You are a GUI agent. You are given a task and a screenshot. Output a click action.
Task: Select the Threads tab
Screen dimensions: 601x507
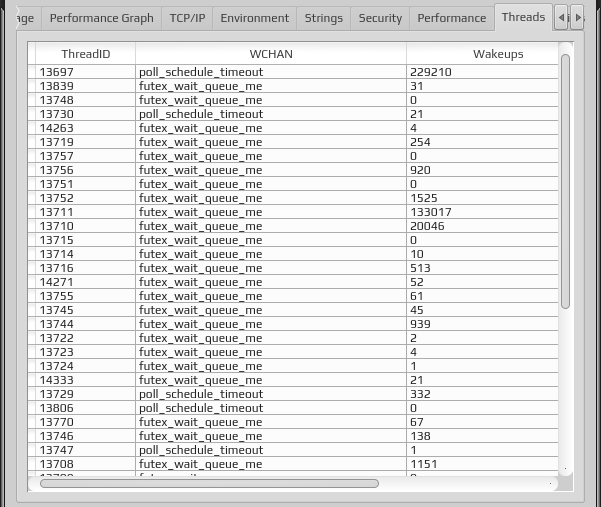point(523,17)
